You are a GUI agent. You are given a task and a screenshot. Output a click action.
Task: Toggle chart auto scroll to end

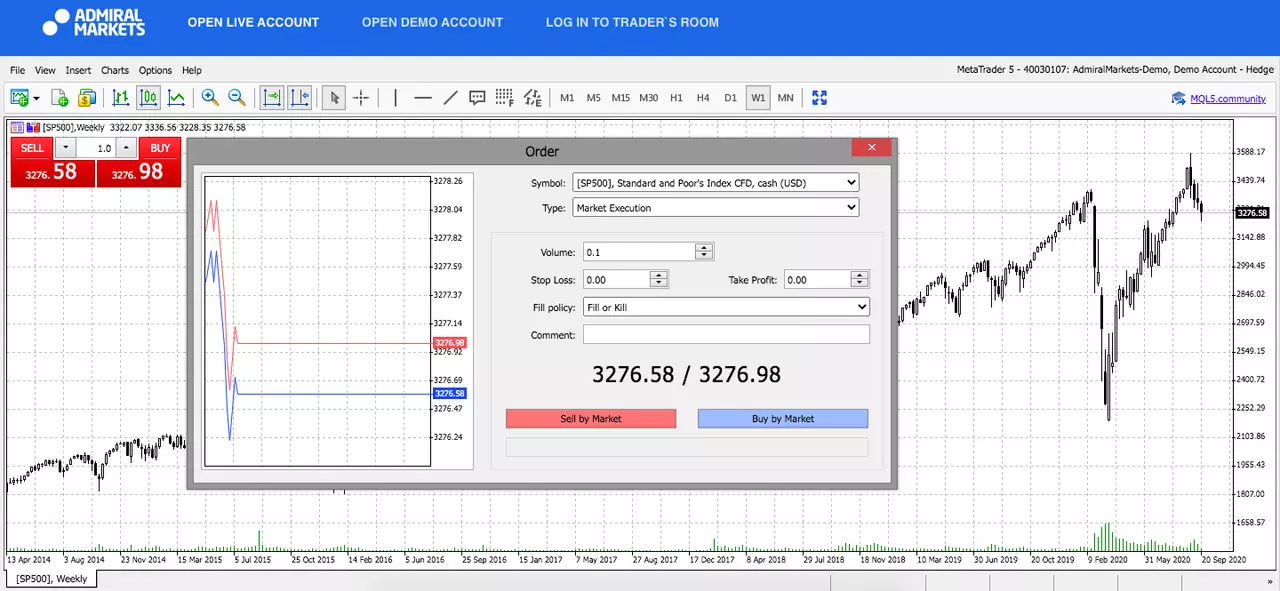pos(272,98)
